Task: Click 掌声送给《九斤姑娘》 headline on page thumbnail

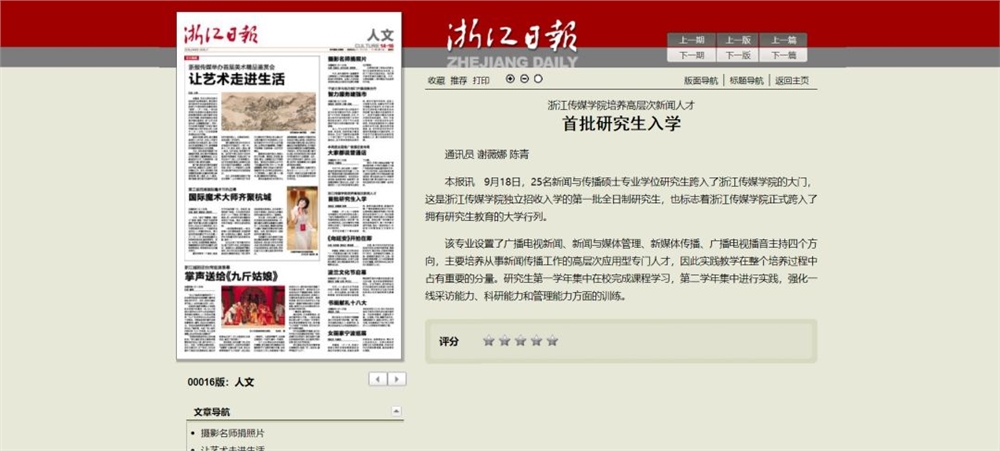Action: (x=232, y=276)
